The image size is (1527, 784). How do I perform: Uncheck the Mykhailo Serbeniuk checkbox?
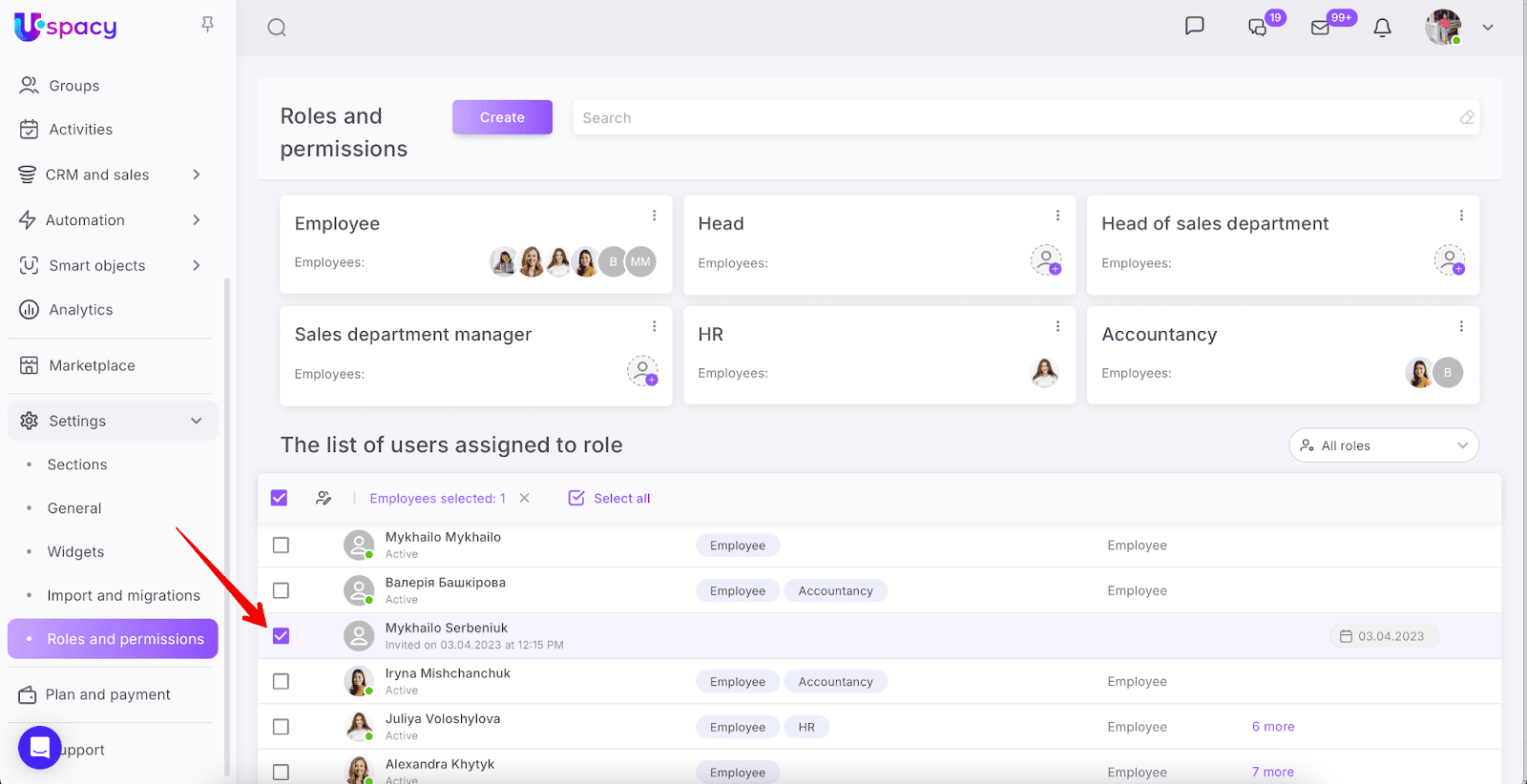pos(281,636)
